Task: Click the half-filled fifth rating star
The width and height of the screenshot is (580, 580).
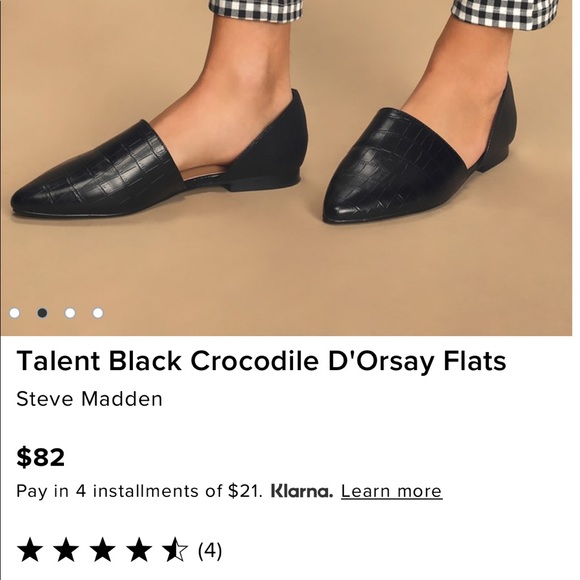Action: [x=175, y=550]
